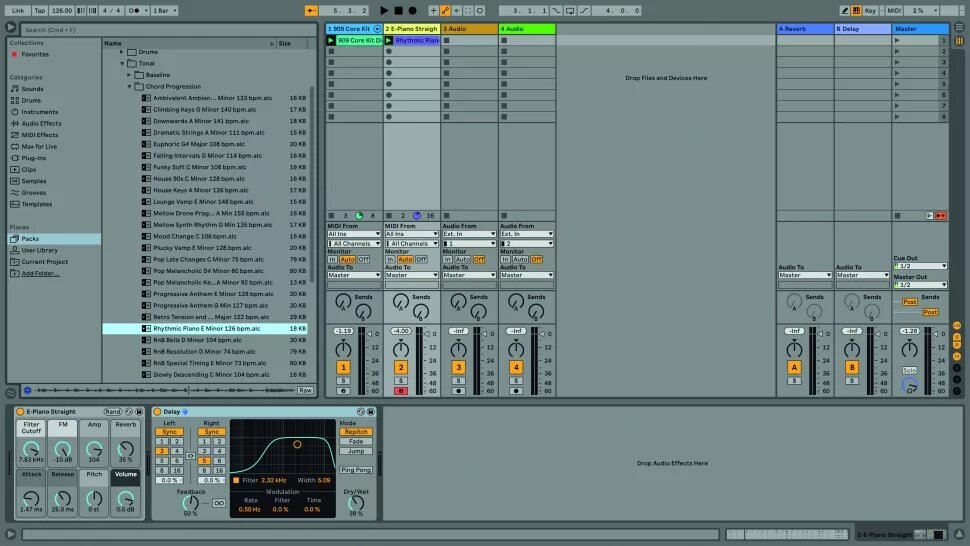Collapse the Chord Progression folder
This screenshot has width=970, height=546.
[x=130, y=86]
